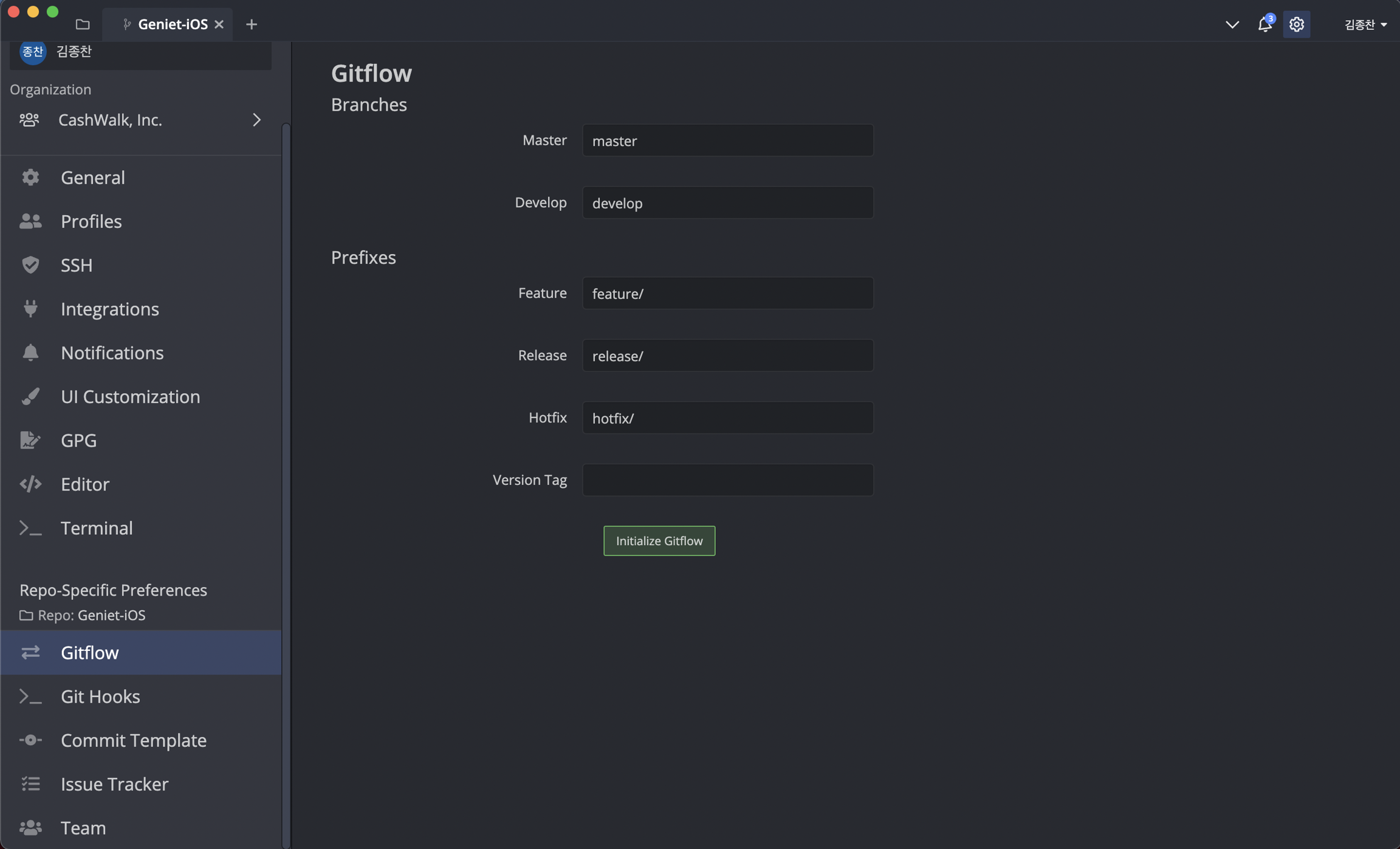Expand the chevron-down menu in title bar
This screenshot has height=849, width=1400.
pyautogui.click(x=1232, y=24)
